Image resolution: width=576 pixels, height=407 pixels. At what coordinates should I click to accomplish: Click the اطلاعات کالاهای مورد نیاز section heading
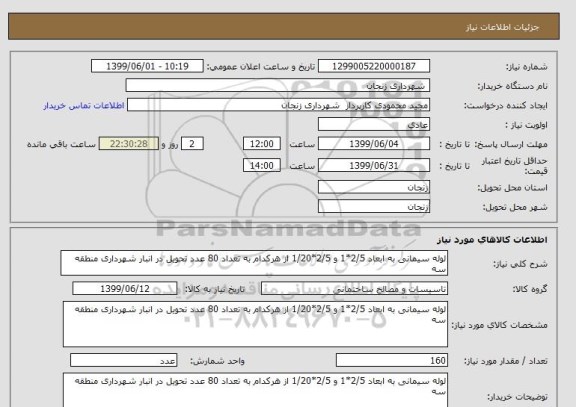coord(492,240)
